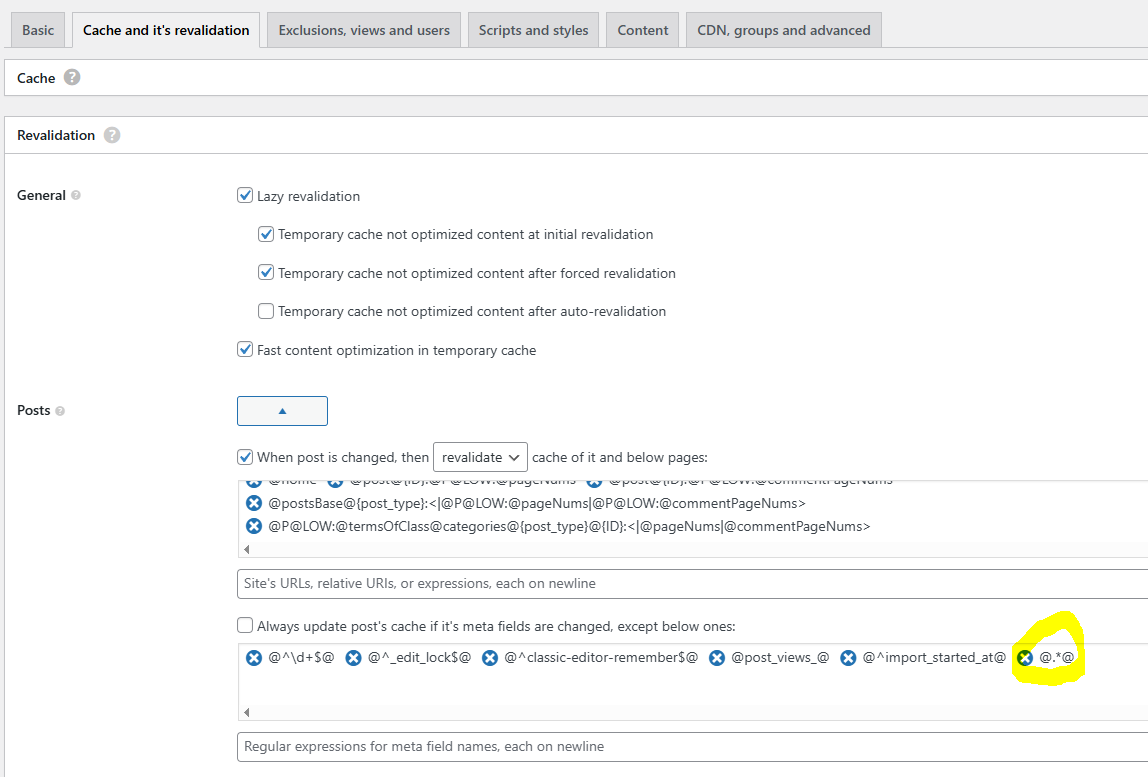Remove the highlighted @.*@ expression
The height and width of the screenshot is (777, 1148).
[1025, 658]
